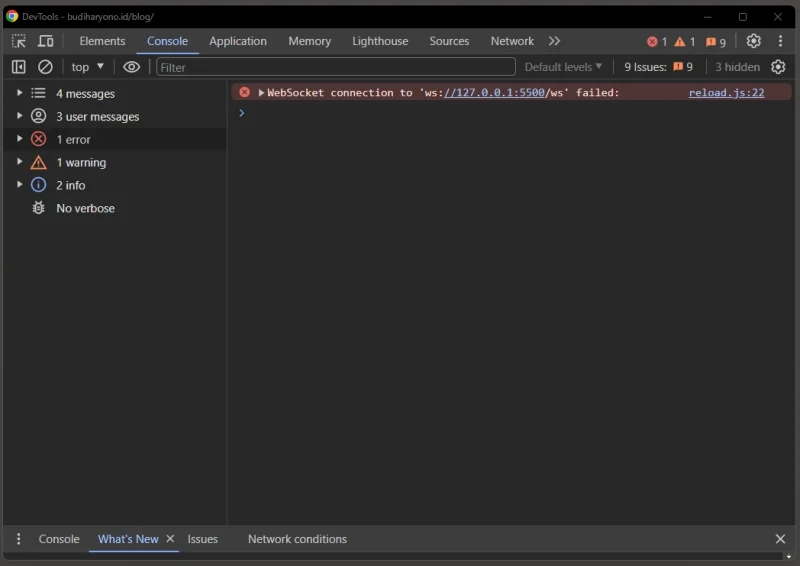Focus the Filter input field
This screenshot has height=566, width=800.
click(336, 67)
